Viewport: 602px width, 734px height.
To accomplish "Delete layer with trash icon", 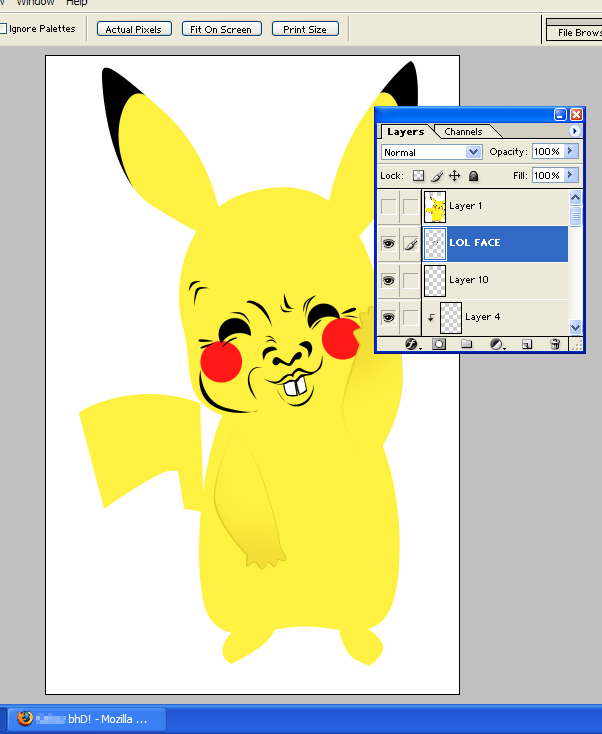I will 555,345.
